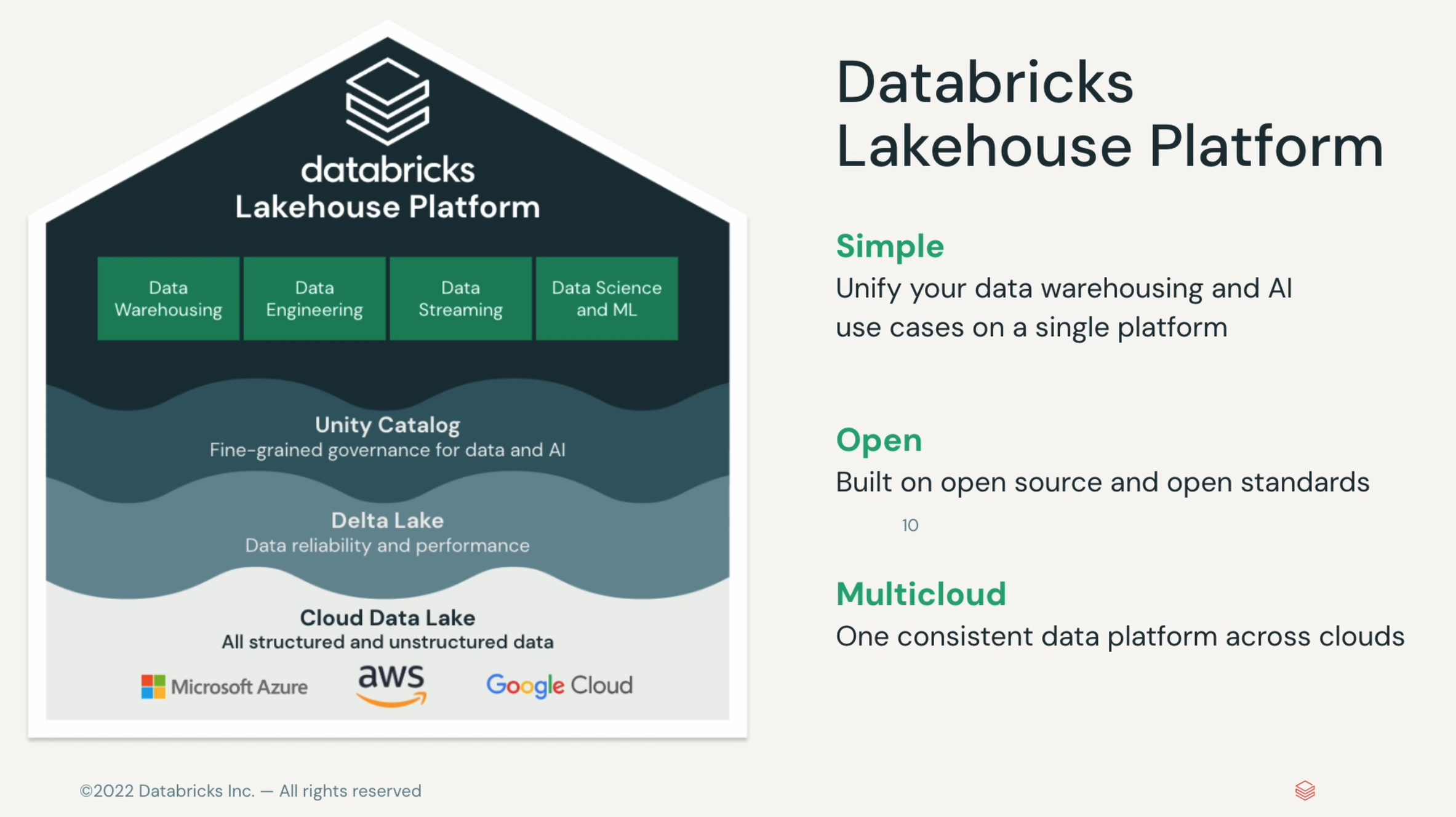Screen dimensions: 1456x817
Task: Select the Data Science and ML box
Action: 607,299
